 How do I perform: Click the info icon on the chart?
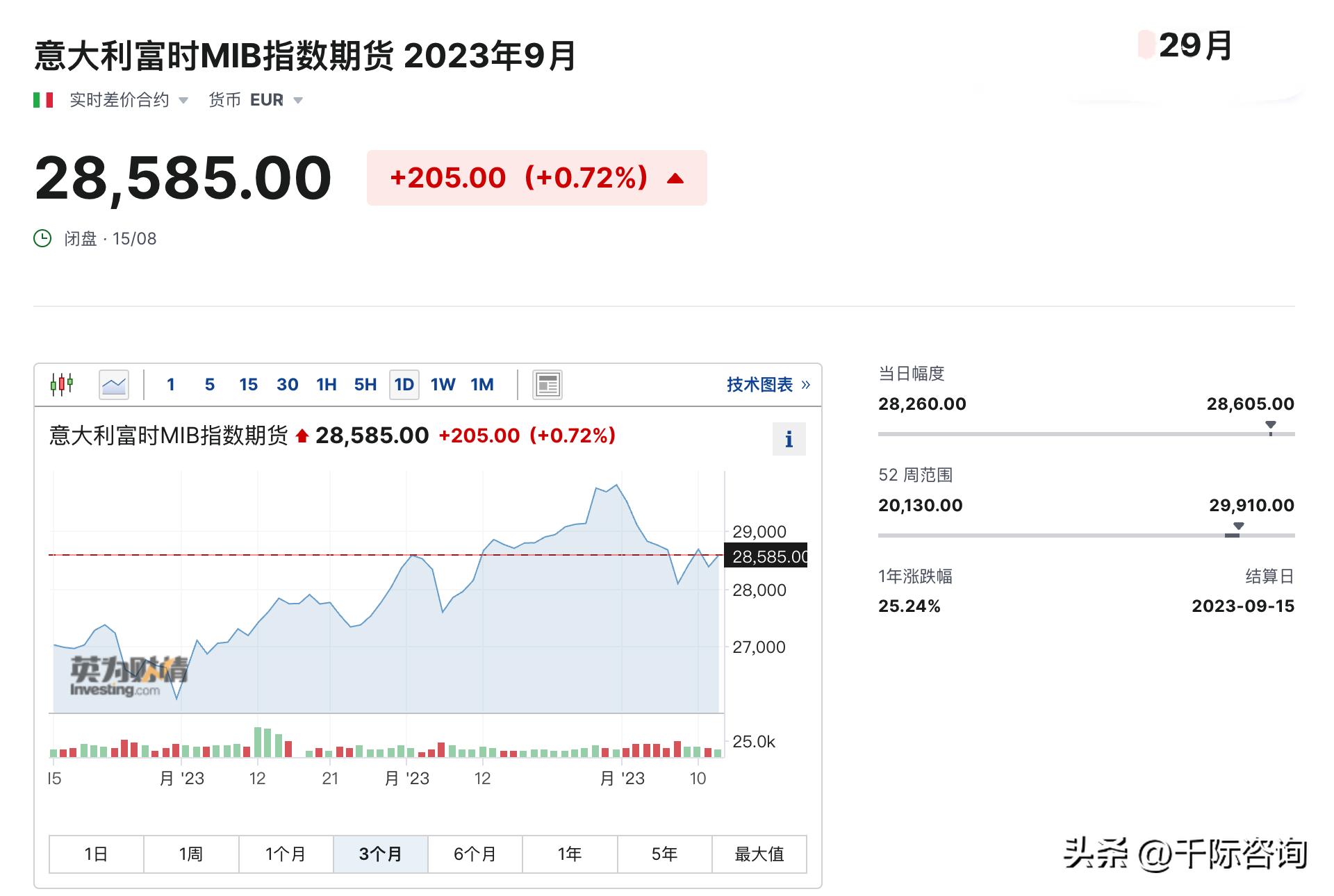click(789, 439)
